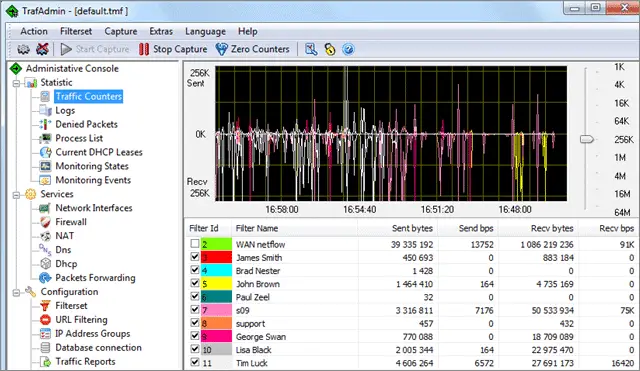The image size is (640, 371).
Task: Click the Network Interfaces icon
Action: [45, 208]
